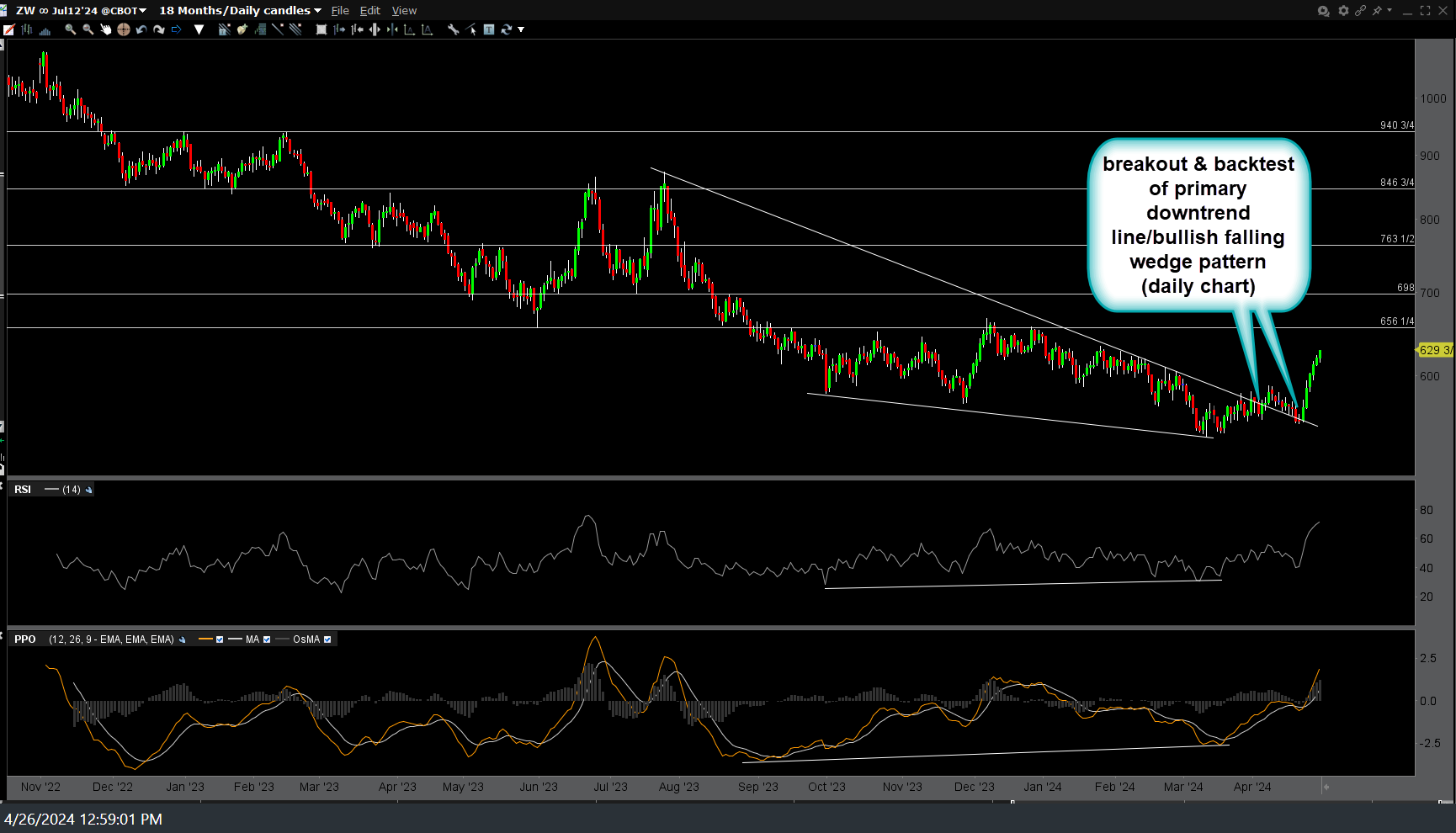Open RSI indicator wrench settings
This screenshot has height=833, width=1456.
point(89,490)
